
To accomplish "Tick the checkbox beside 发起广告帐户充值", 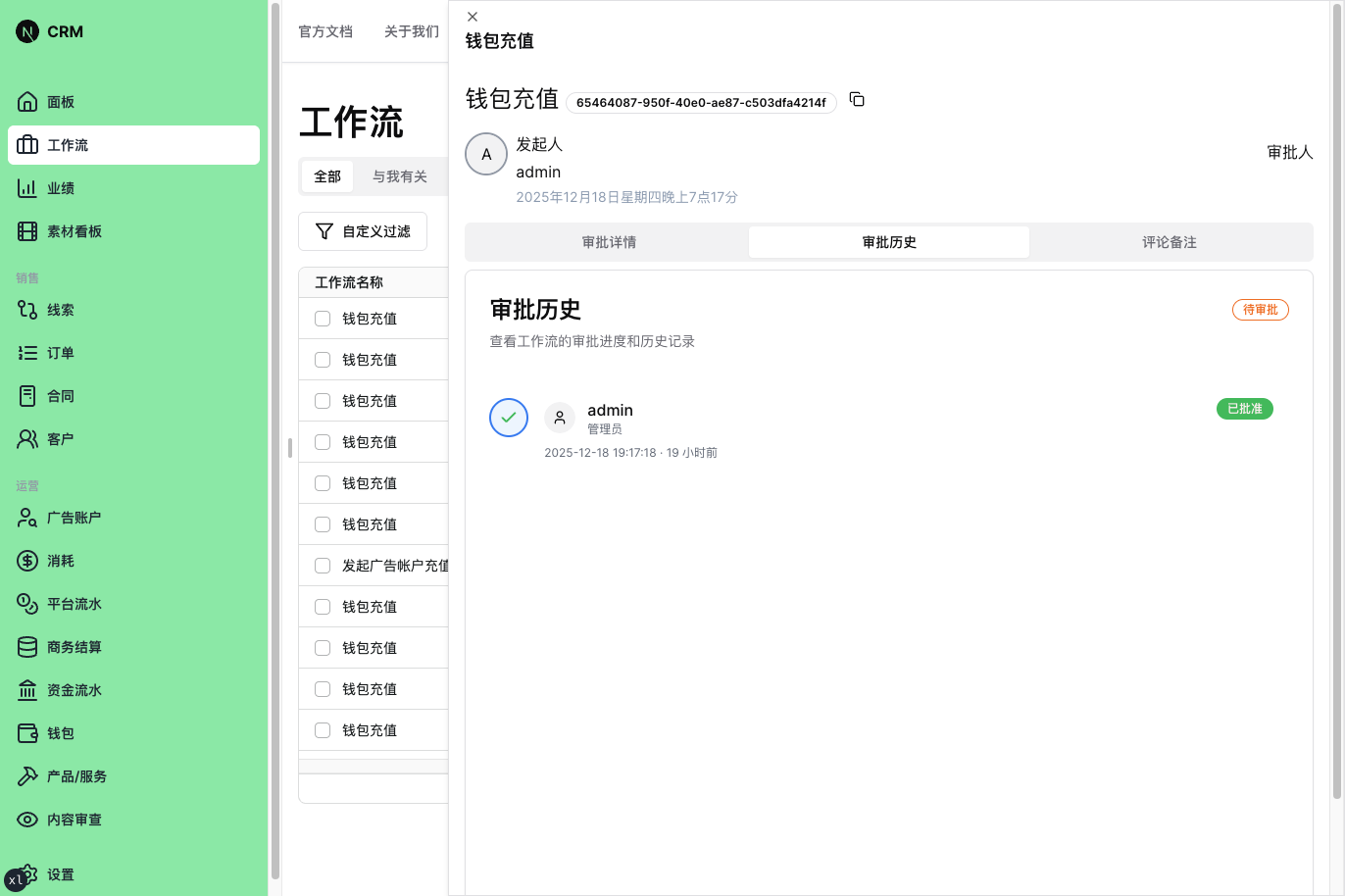I will pos(322,566).
